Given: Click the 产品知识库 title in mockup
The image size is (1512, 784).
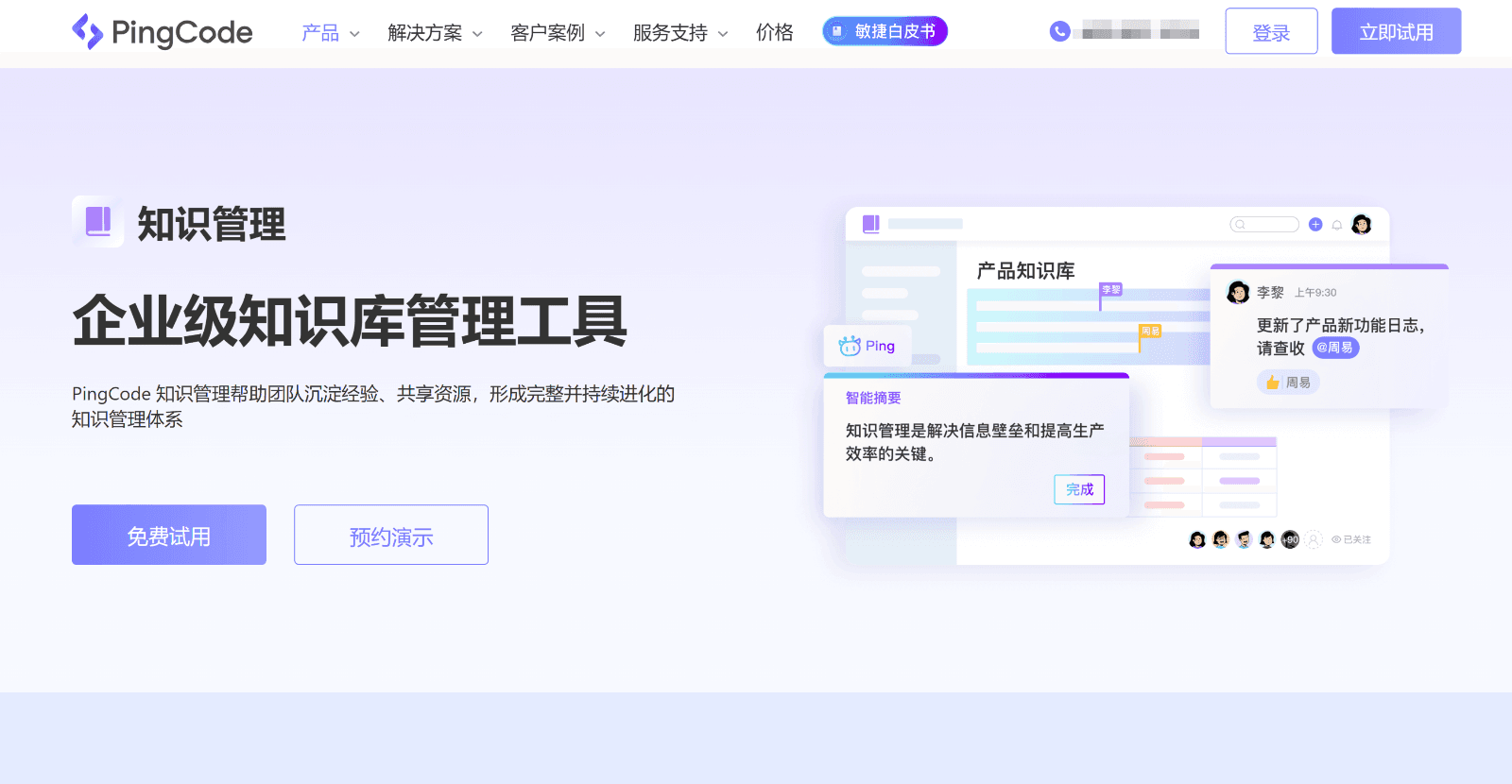Looking at the screenshot, I should pos(1025,271).
